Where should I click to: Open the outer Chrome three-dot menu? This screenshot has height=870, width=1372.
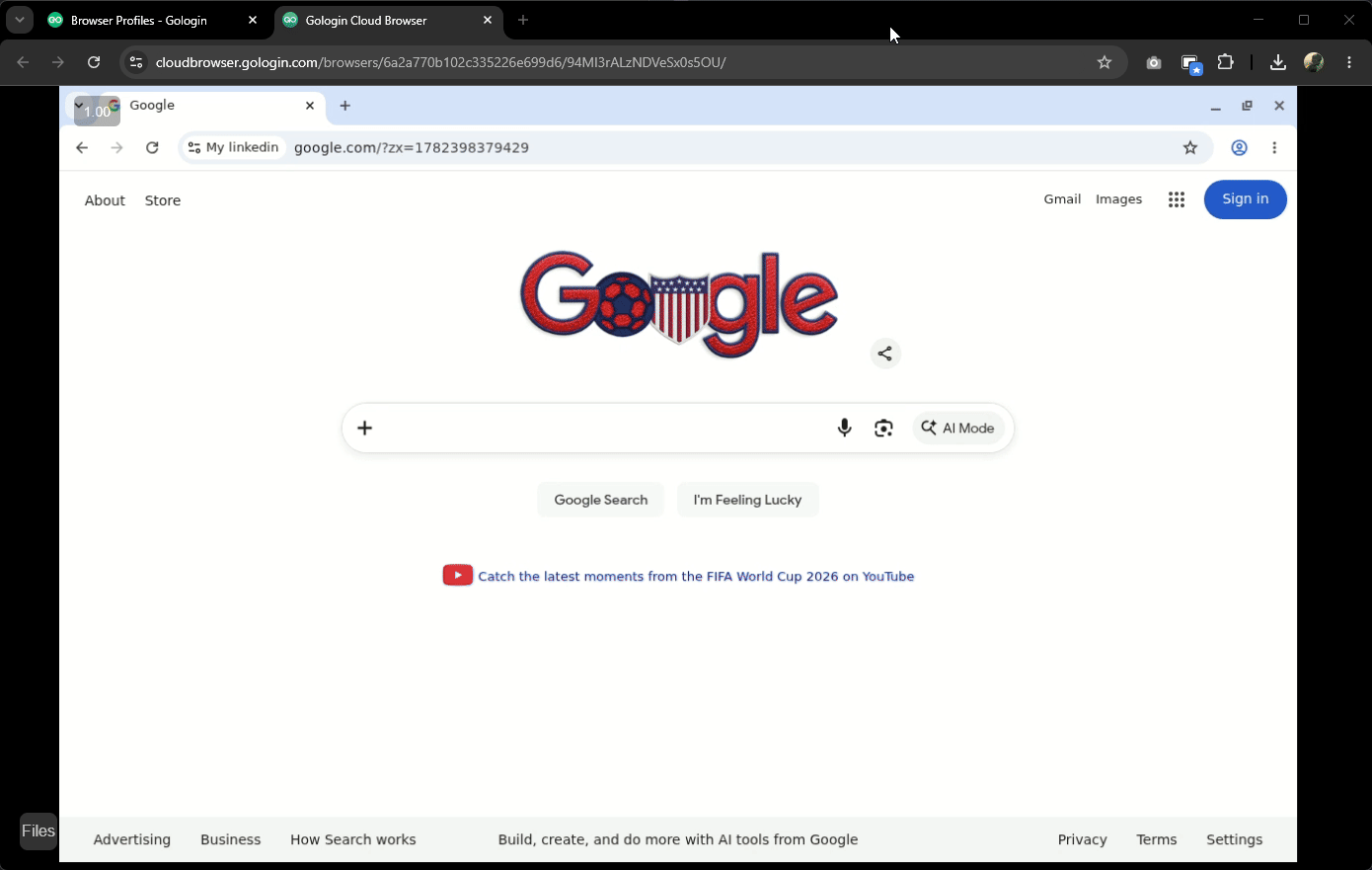[x=1349, y=62]
